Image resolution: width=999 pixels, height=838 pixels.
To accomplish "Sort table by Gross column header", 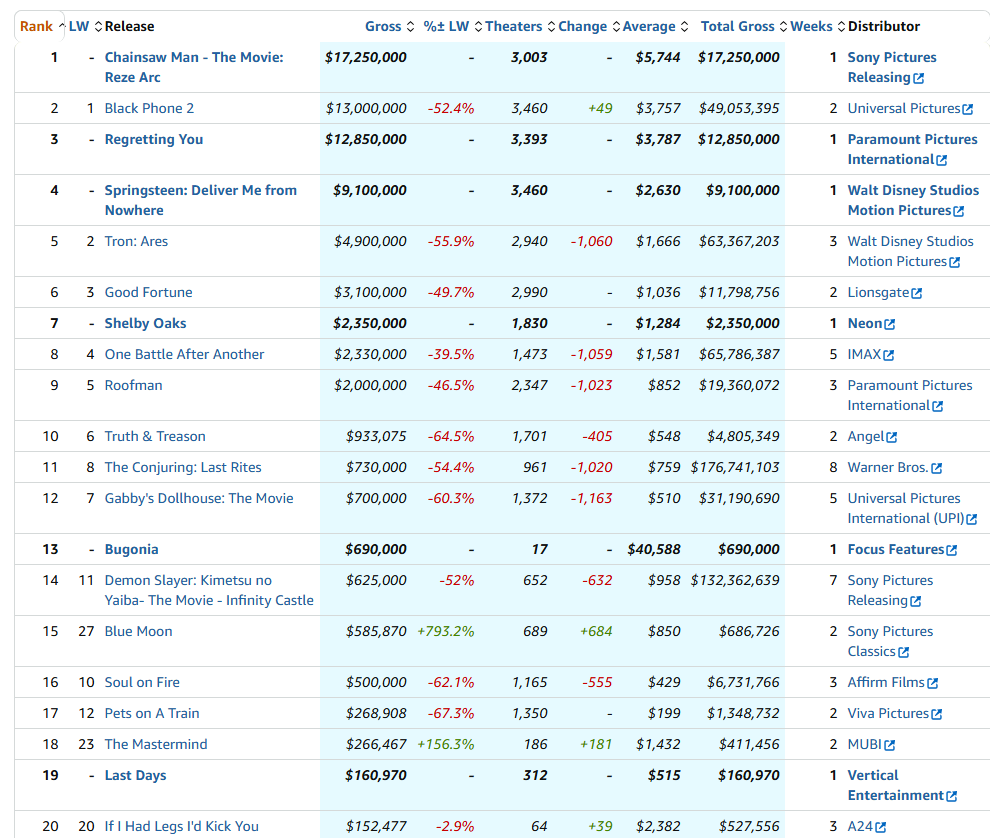I will point(383,26).
